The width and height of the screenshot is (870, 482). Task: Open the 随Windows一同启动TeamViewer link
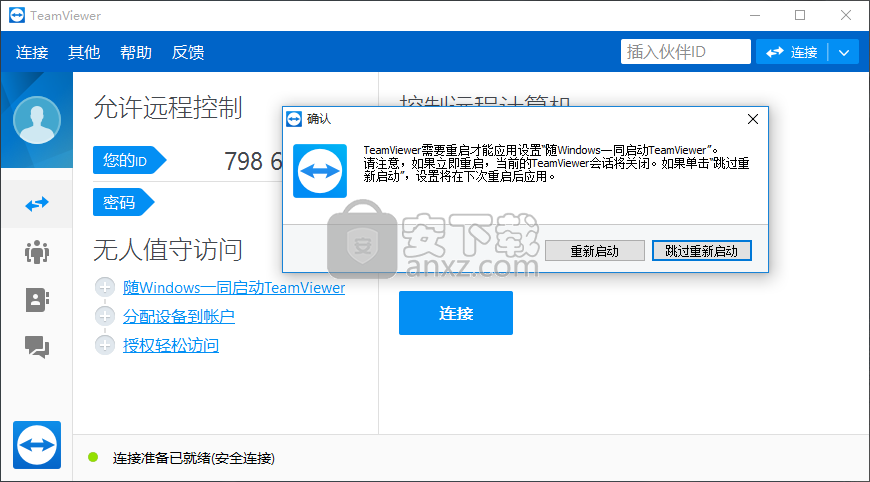pos(234,287)
